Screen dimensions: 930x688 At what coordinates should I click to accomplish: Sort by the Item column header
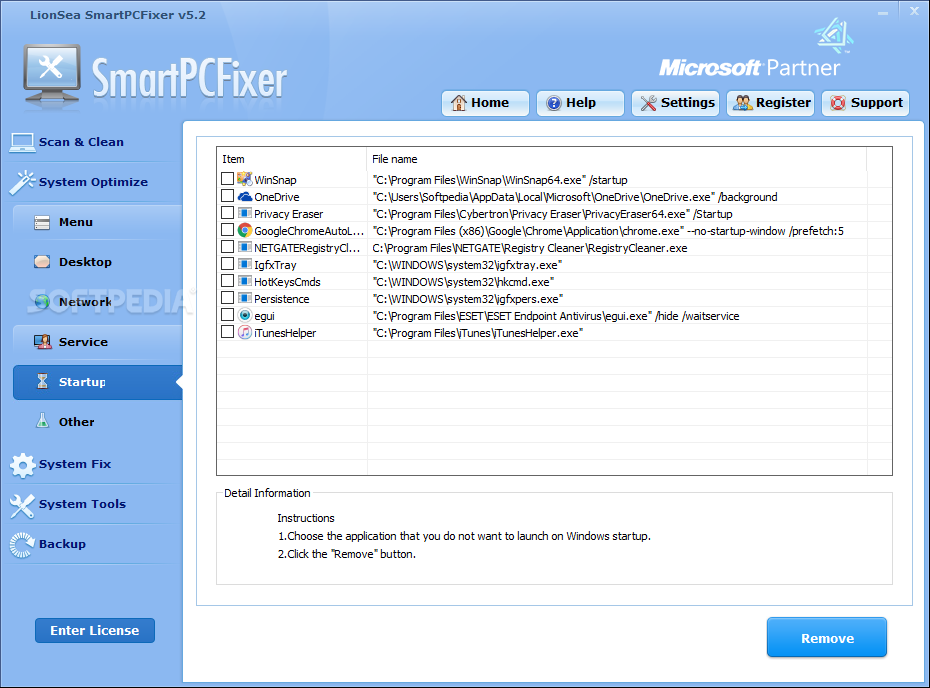pos(292,159)
